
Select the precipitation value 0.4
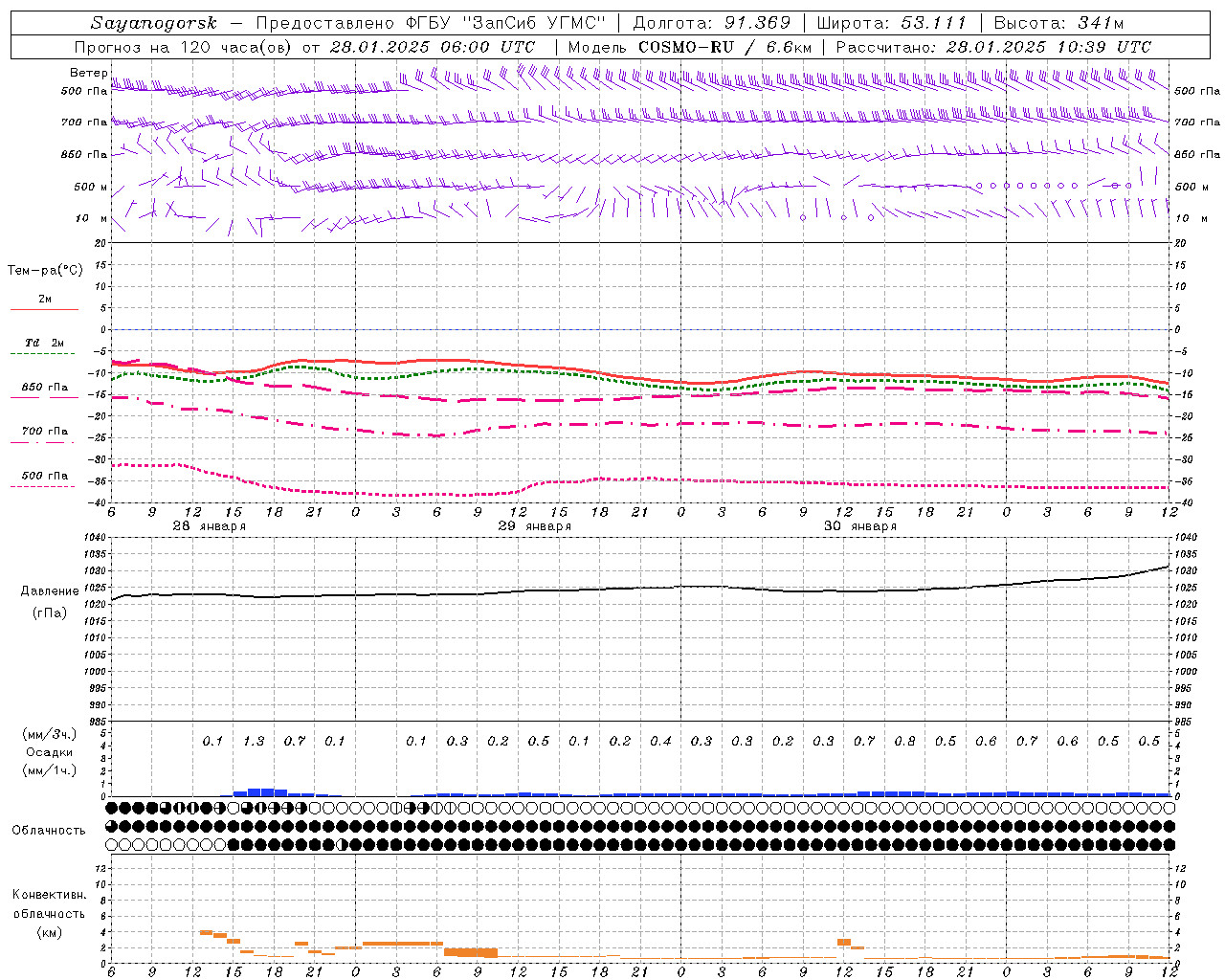660,742
